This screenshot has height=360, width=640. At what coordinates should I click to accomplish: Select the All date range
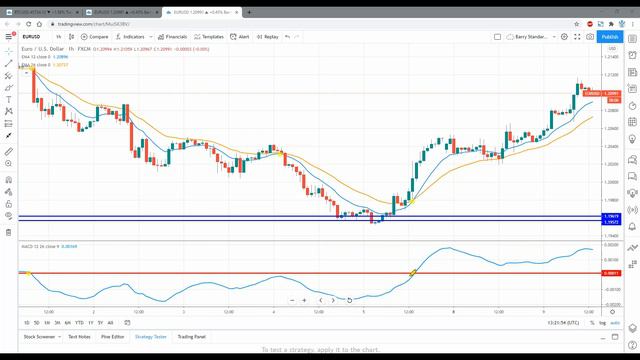[110, 323]
